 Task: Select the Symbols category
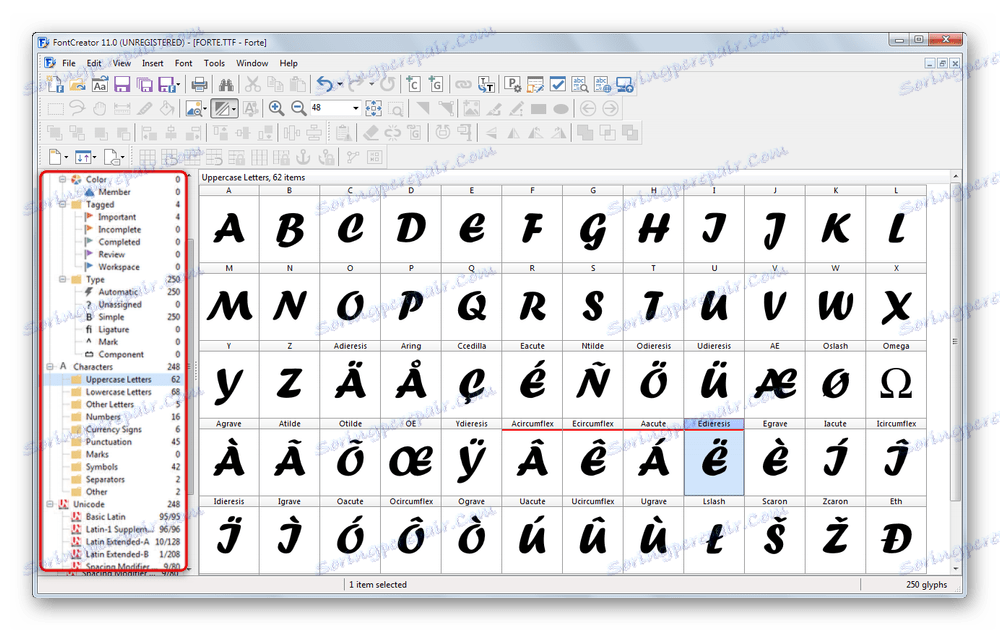[102, 467]
